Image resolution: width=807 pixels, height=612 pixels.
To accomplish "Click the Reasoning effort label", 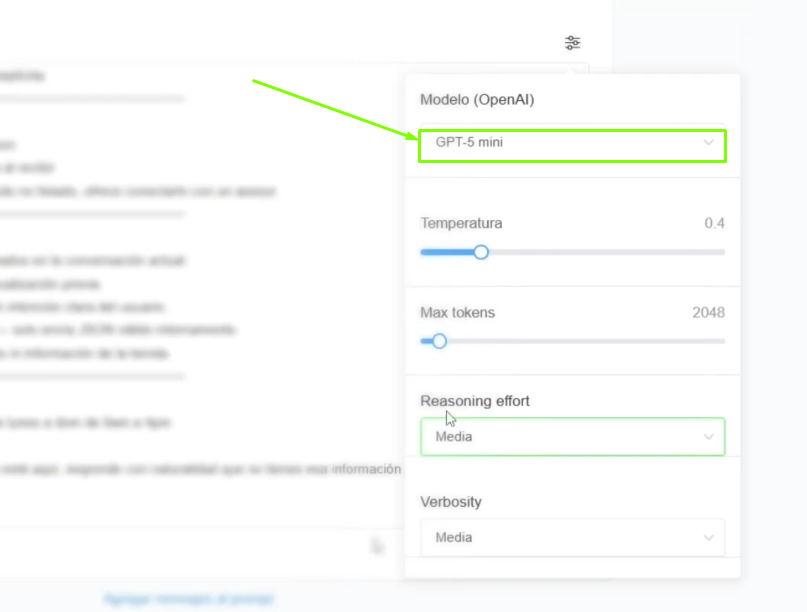I will click(475, 401).
